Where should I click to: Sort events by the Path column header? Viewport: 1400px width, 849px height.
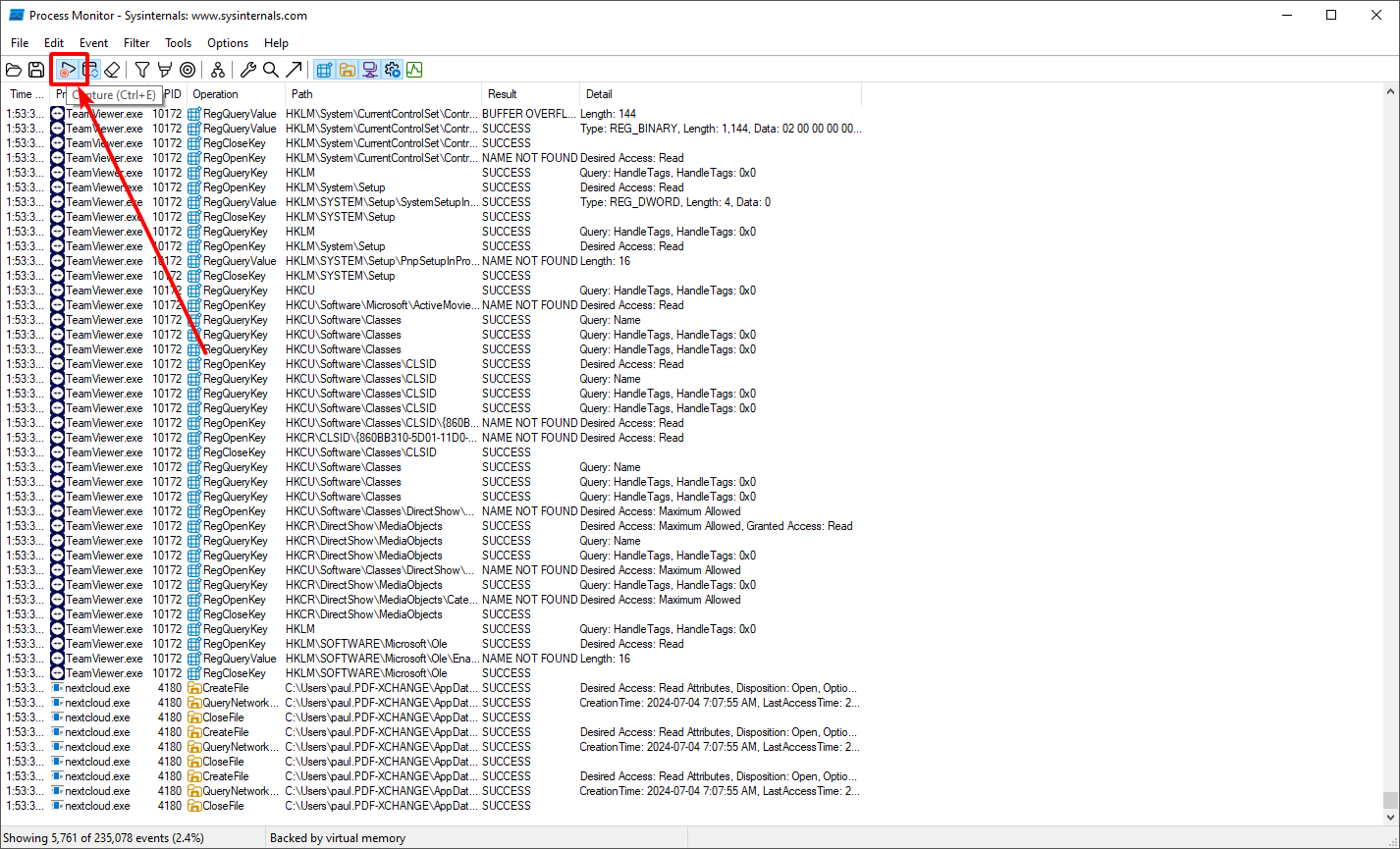(300, 93)
